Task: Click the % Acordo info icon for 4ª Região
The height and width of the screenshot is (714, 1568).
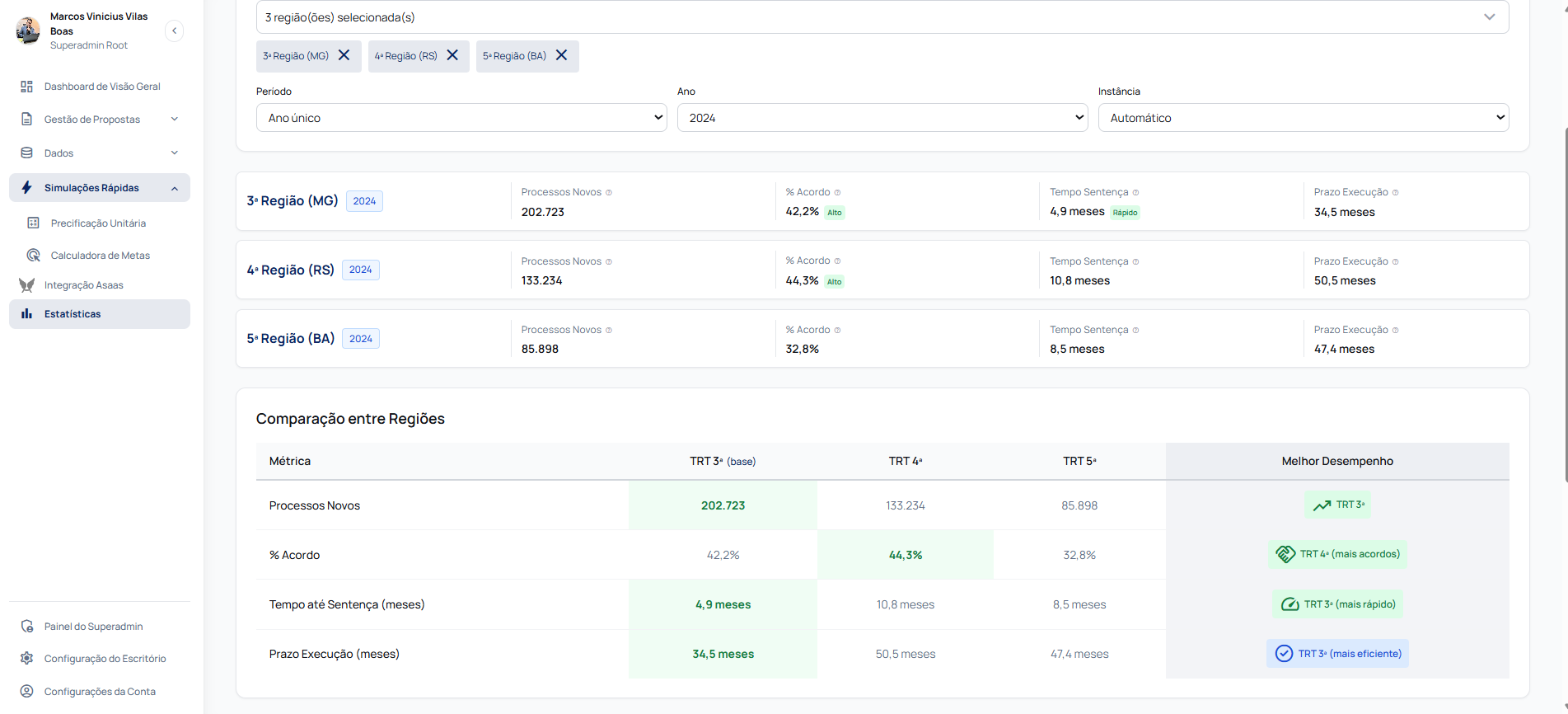Action: click(837, 261)
